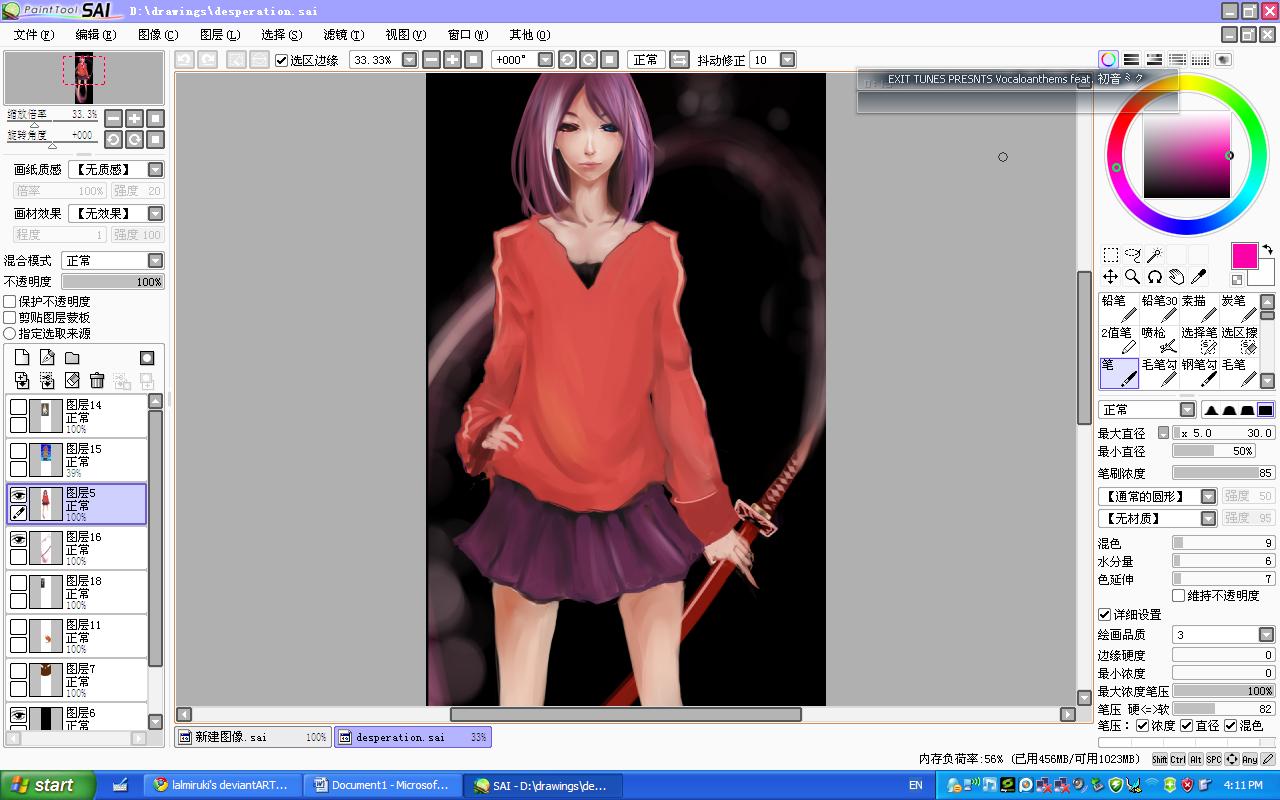Image resolution: width=1280 pixels, height=800 pixels.
Task: Open the Document1 Microsoft Word taskbar button
Action: (381, 785)
